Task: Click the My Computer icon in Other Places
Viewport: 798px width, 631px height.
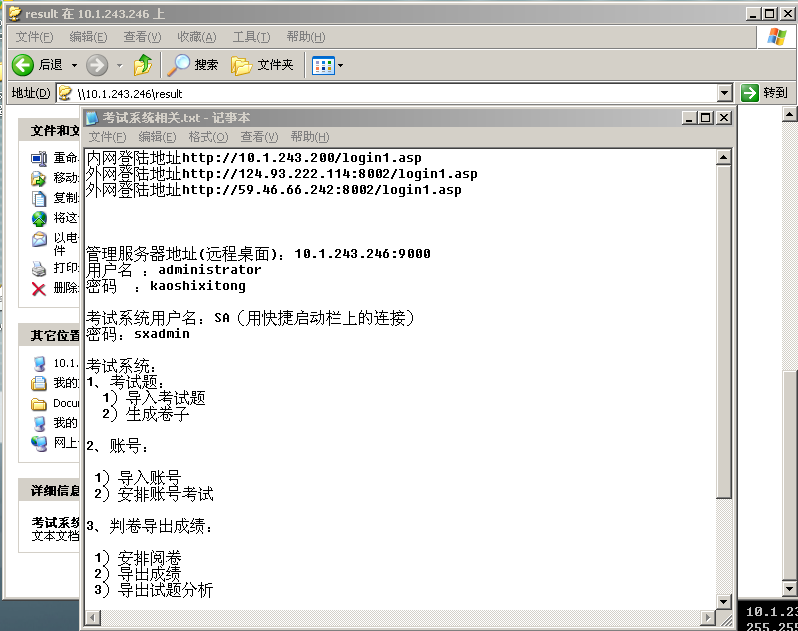Action: [39, 423]
